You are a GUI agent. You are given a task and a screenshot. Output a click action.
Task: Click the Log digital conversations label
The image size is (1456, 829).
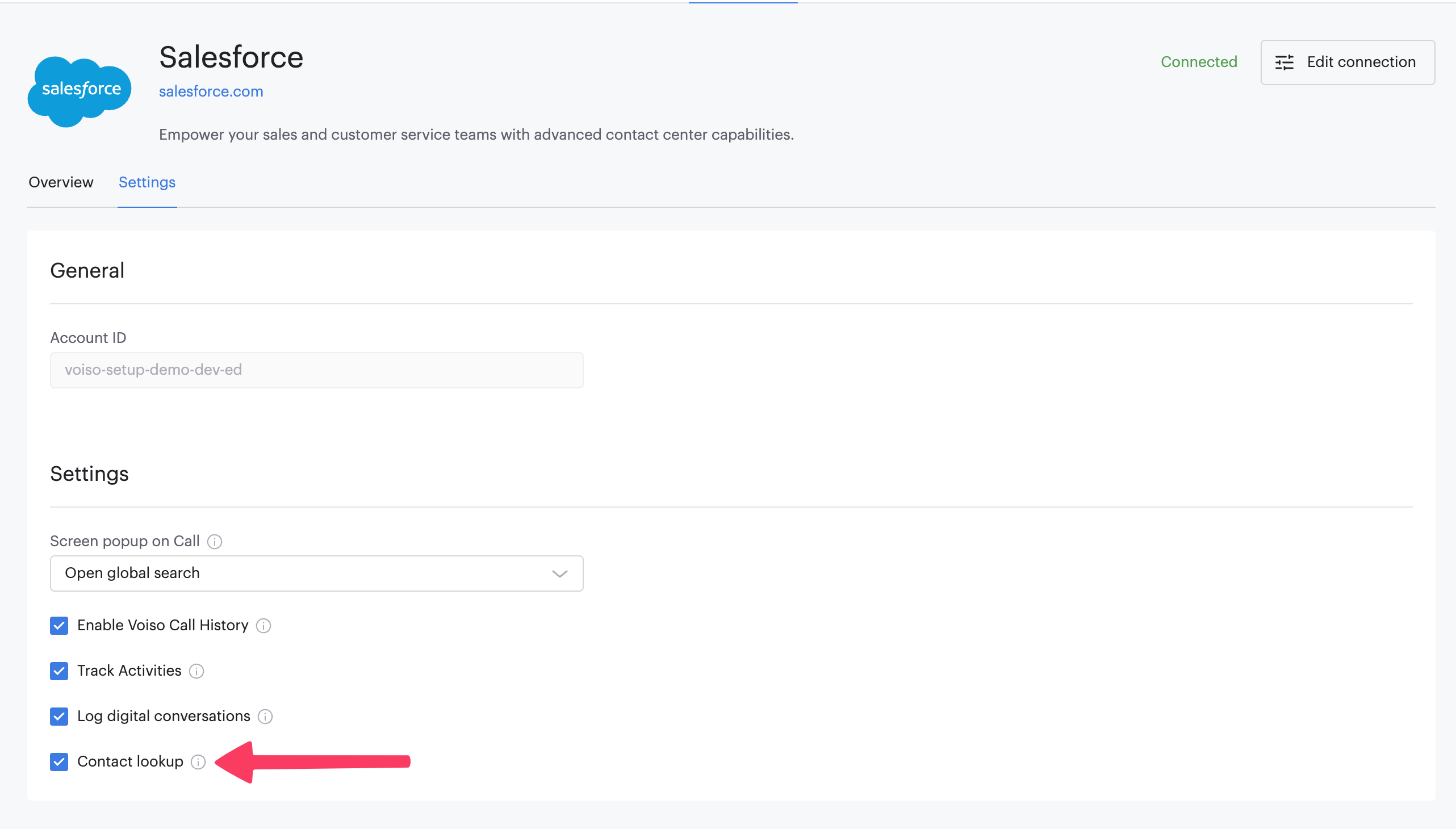click(x=164, y=716)
